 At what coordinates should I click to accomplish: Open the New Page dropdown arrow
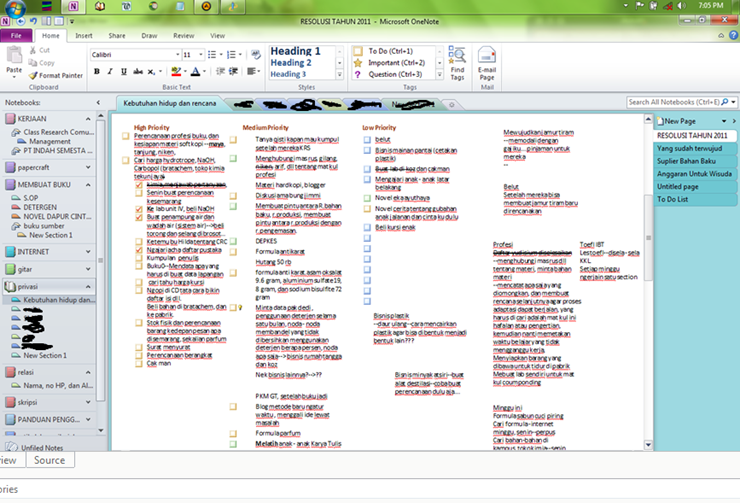point(724,121)
